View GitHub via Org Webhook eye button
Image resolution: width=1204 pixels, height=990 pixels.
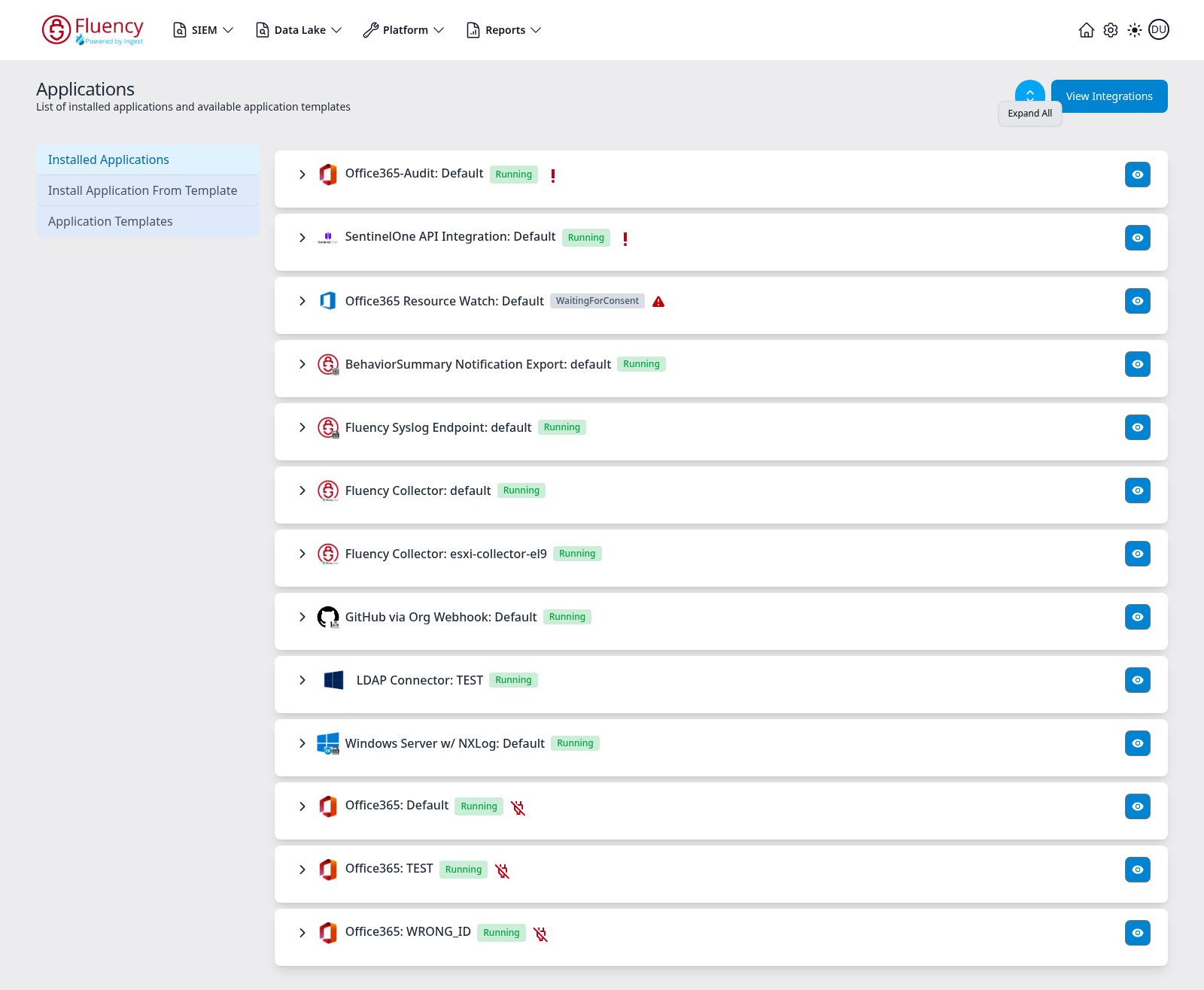coord(1138,617)
